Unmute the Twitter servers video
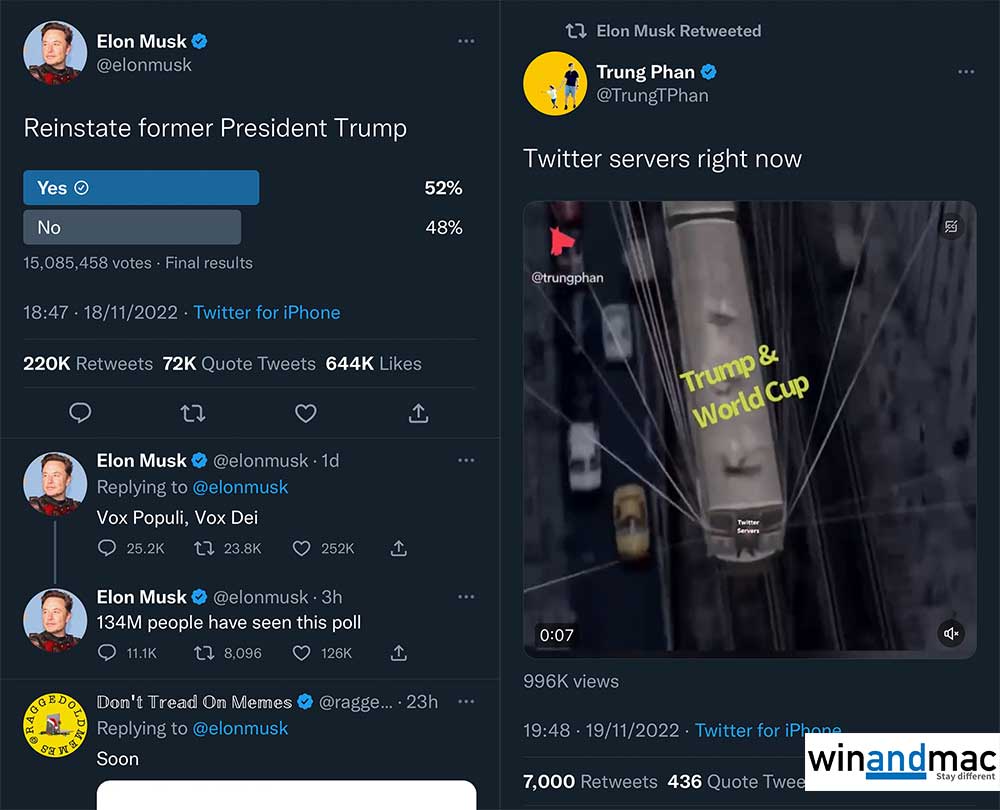The image size is (1000, 810). click(x=952, y=633)
